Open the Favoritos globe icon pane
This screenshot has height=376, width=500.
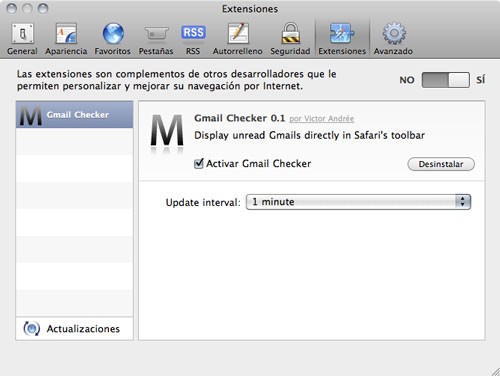[x=113, y=39]
